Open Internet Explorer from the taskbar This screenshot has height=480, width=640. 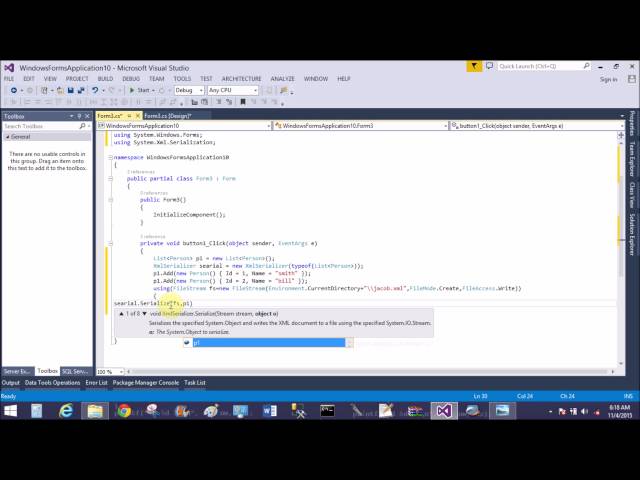(x=66, y=411)
